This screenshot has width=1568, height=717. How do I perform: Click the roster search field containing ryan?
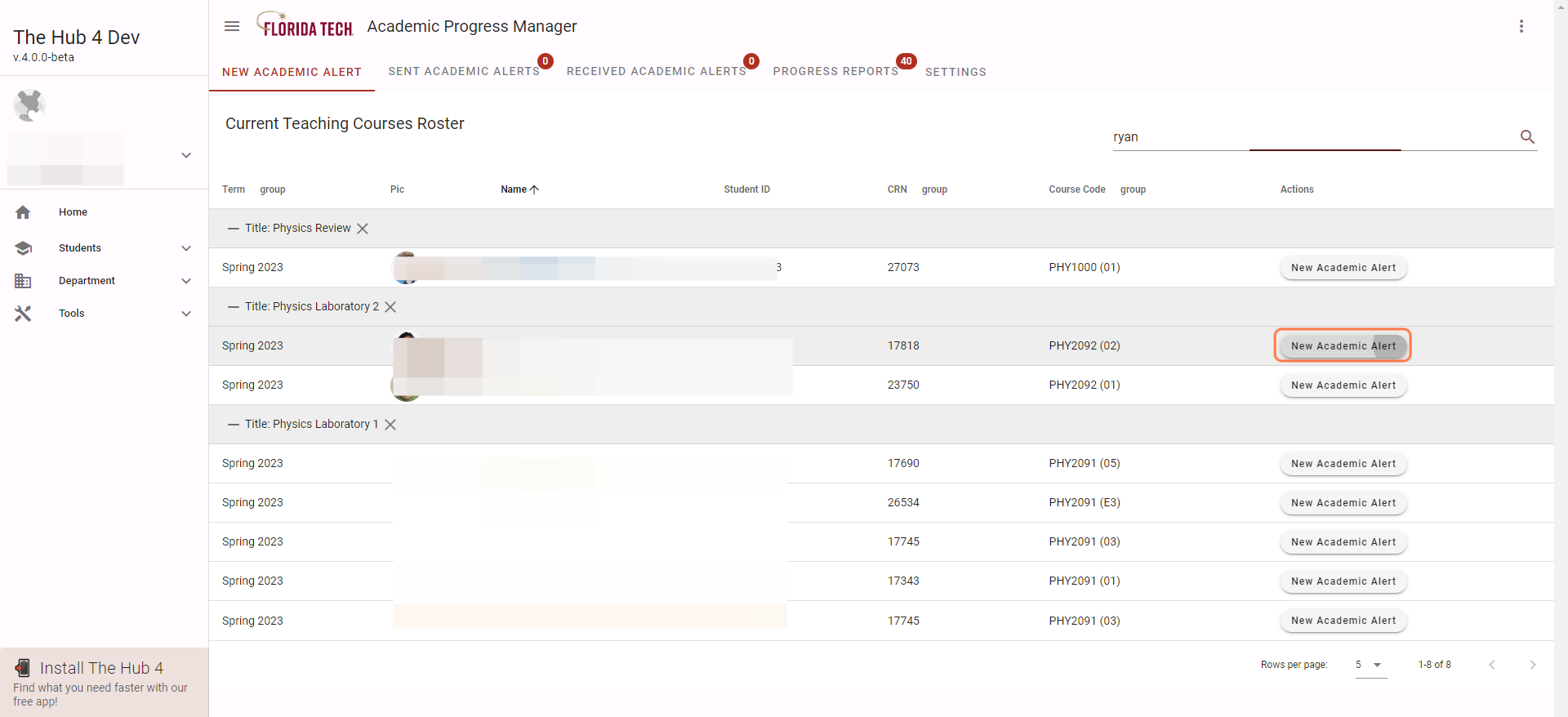(x=1313, y=137)
